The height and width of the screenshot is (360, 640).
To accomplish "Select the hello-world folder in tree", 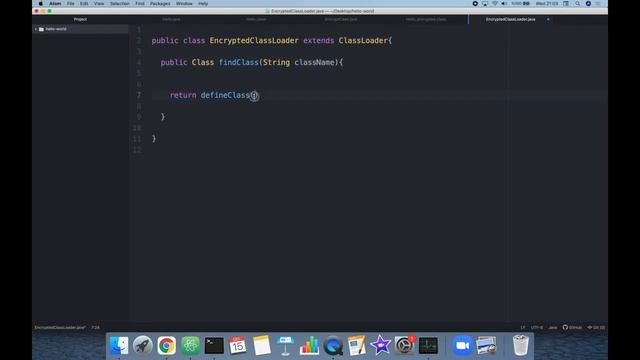I will click(x=56, y=29).
